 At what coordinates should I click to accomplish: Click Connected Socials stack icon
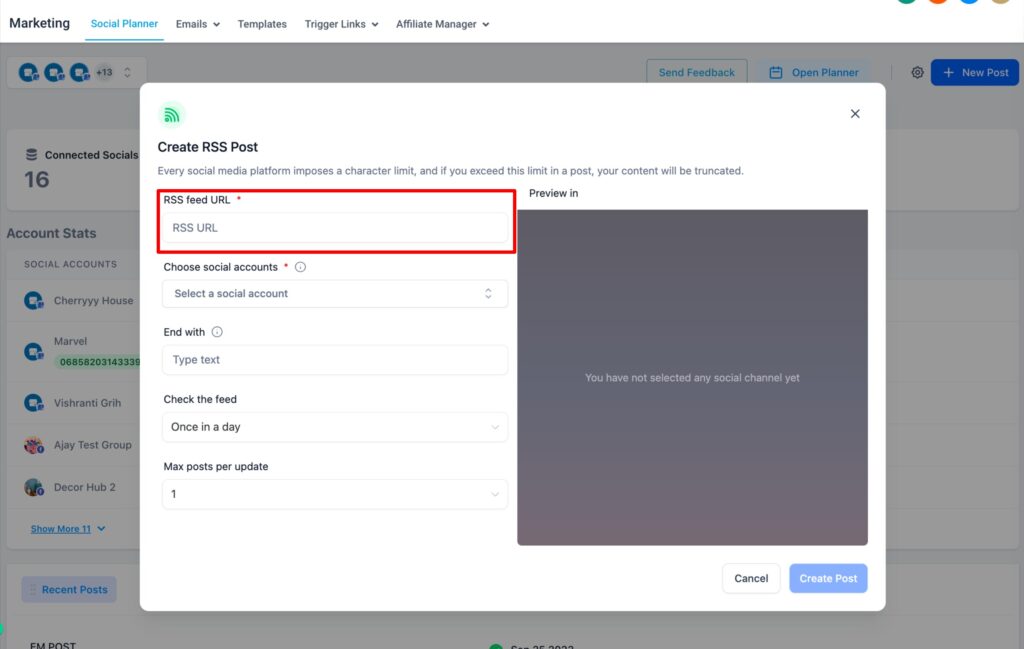click(x=31, y=155)
